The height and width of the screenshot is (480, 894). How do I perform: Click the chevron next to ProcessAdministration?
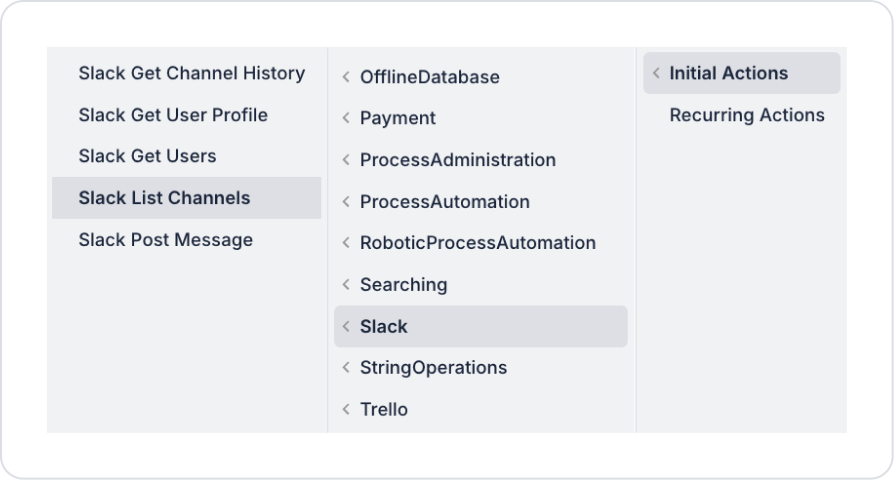(x=346, y=160)
